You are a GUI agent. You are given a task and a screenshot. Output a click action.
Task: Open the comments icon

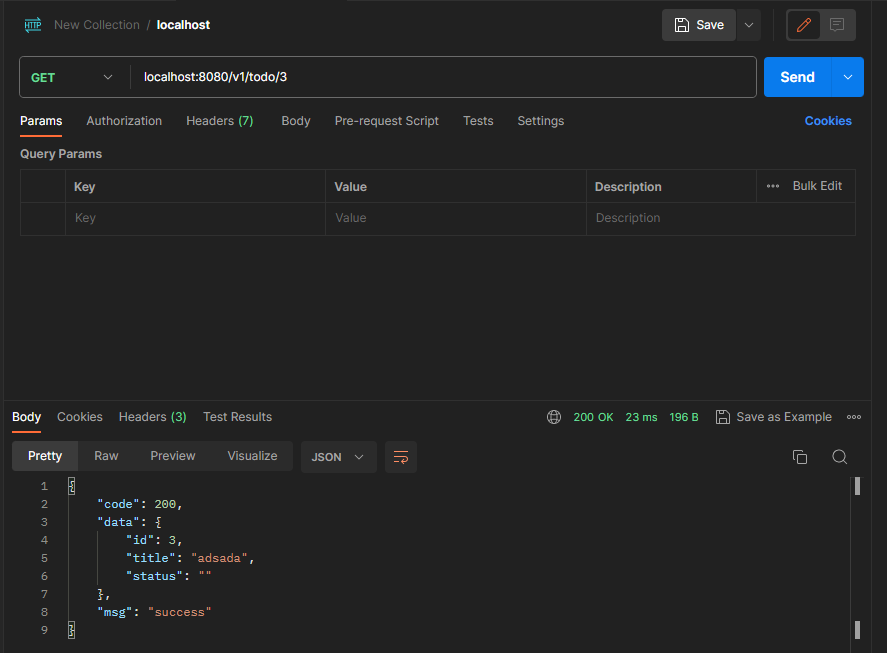837,25
